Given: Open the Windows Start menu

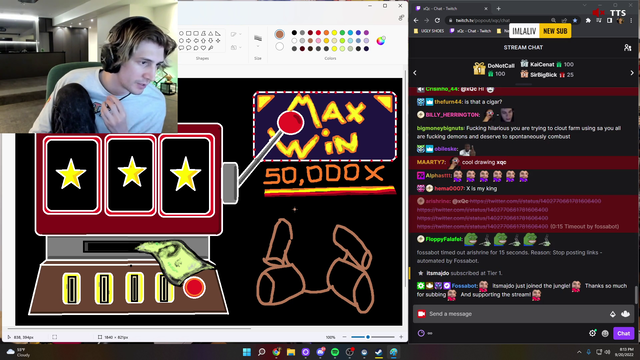Looking at the screenshot, I should click(247, 352).
